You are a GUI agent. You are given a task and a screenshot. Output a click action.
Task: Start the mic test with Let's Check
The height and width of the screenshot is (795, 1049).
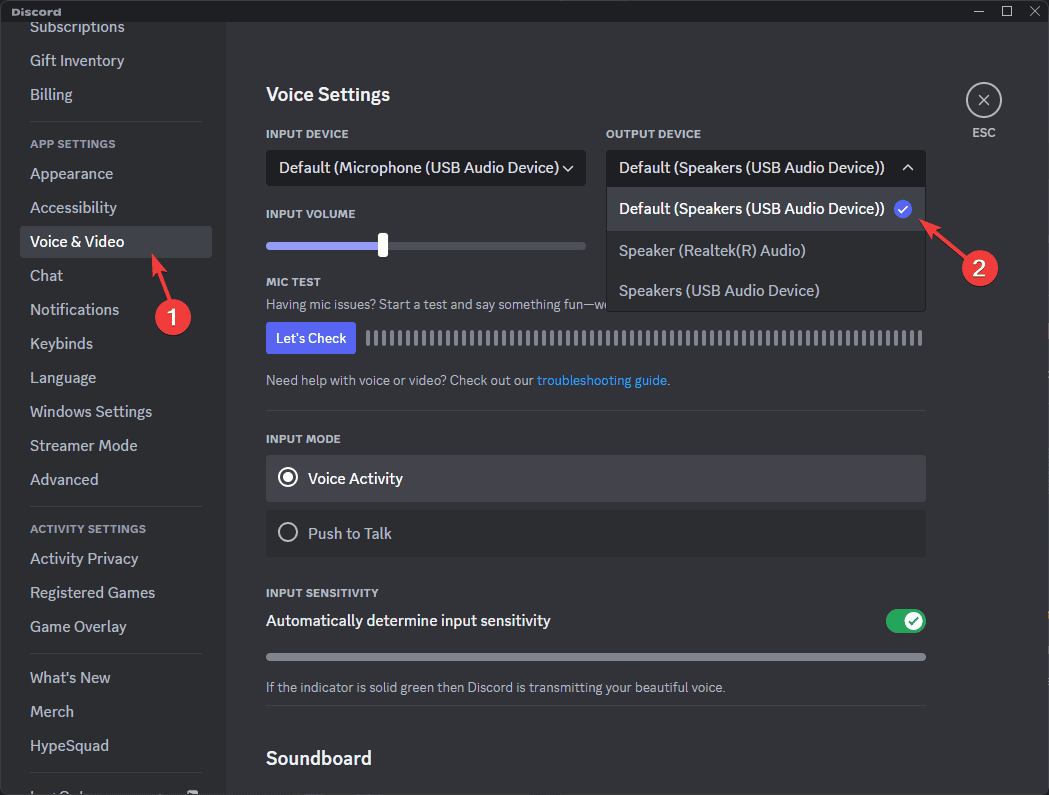pyautogui.click(x=310, y=338)
